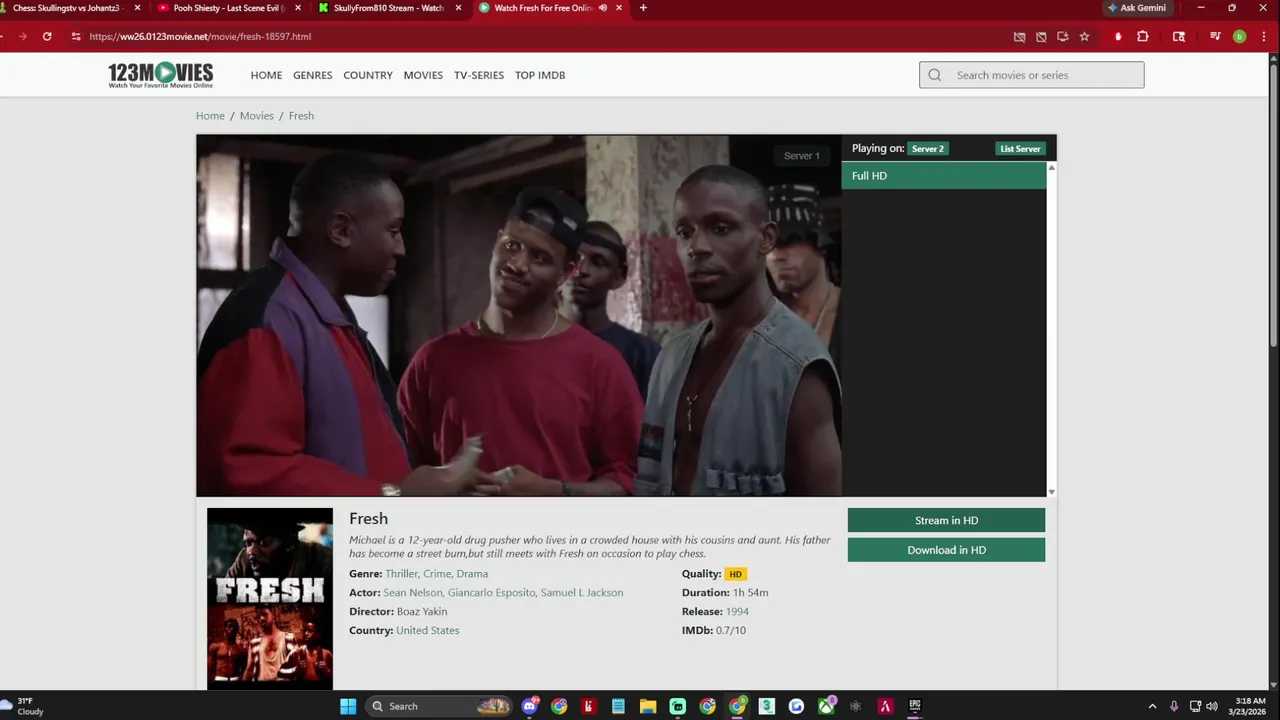Open the green Chrome profile avatar
This screenshot has width=1280, height=720.
[1239, 36]
